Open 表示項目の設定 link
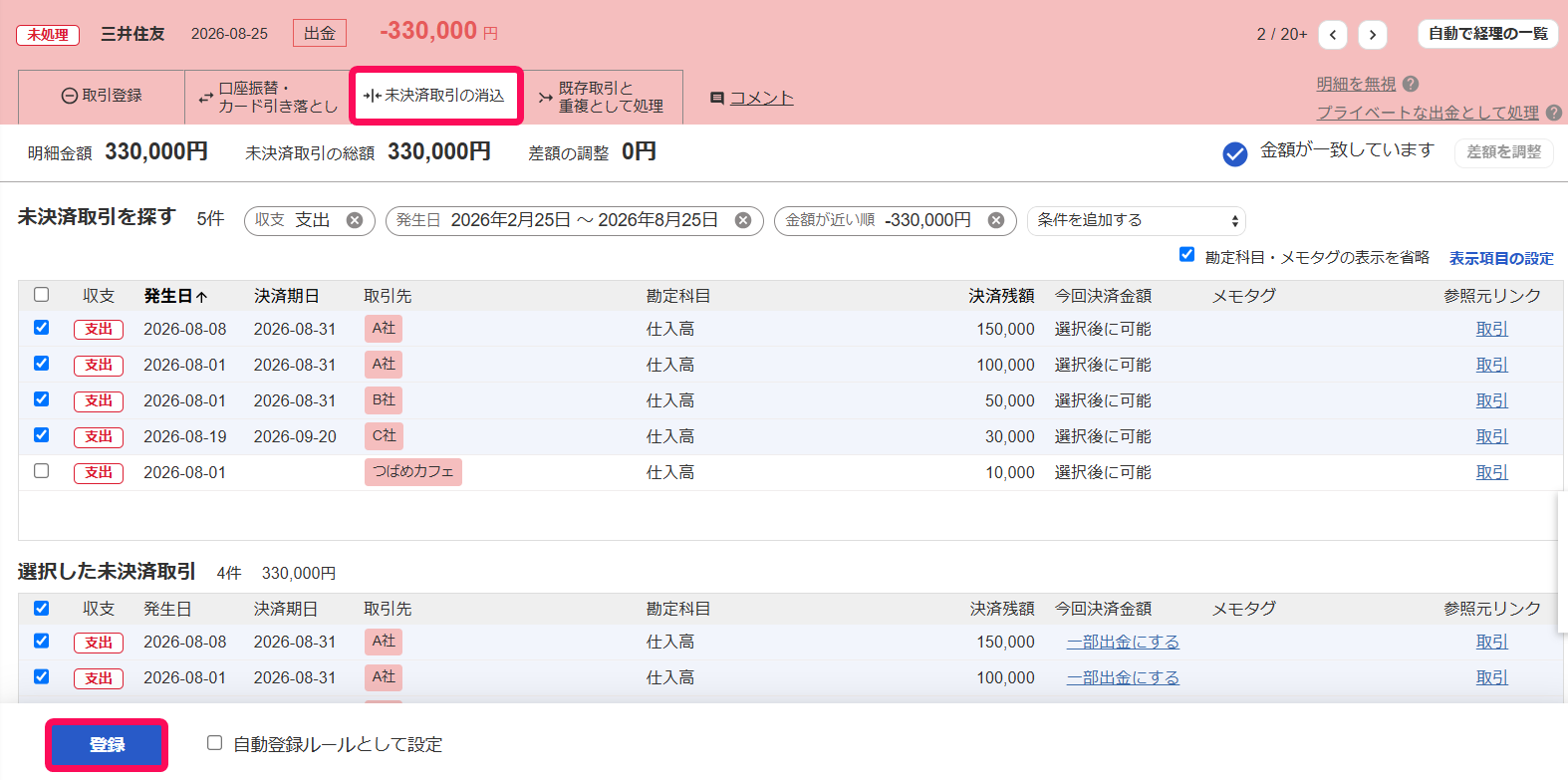This screenshot has width=1568, height=780. tap(1501, 258)
